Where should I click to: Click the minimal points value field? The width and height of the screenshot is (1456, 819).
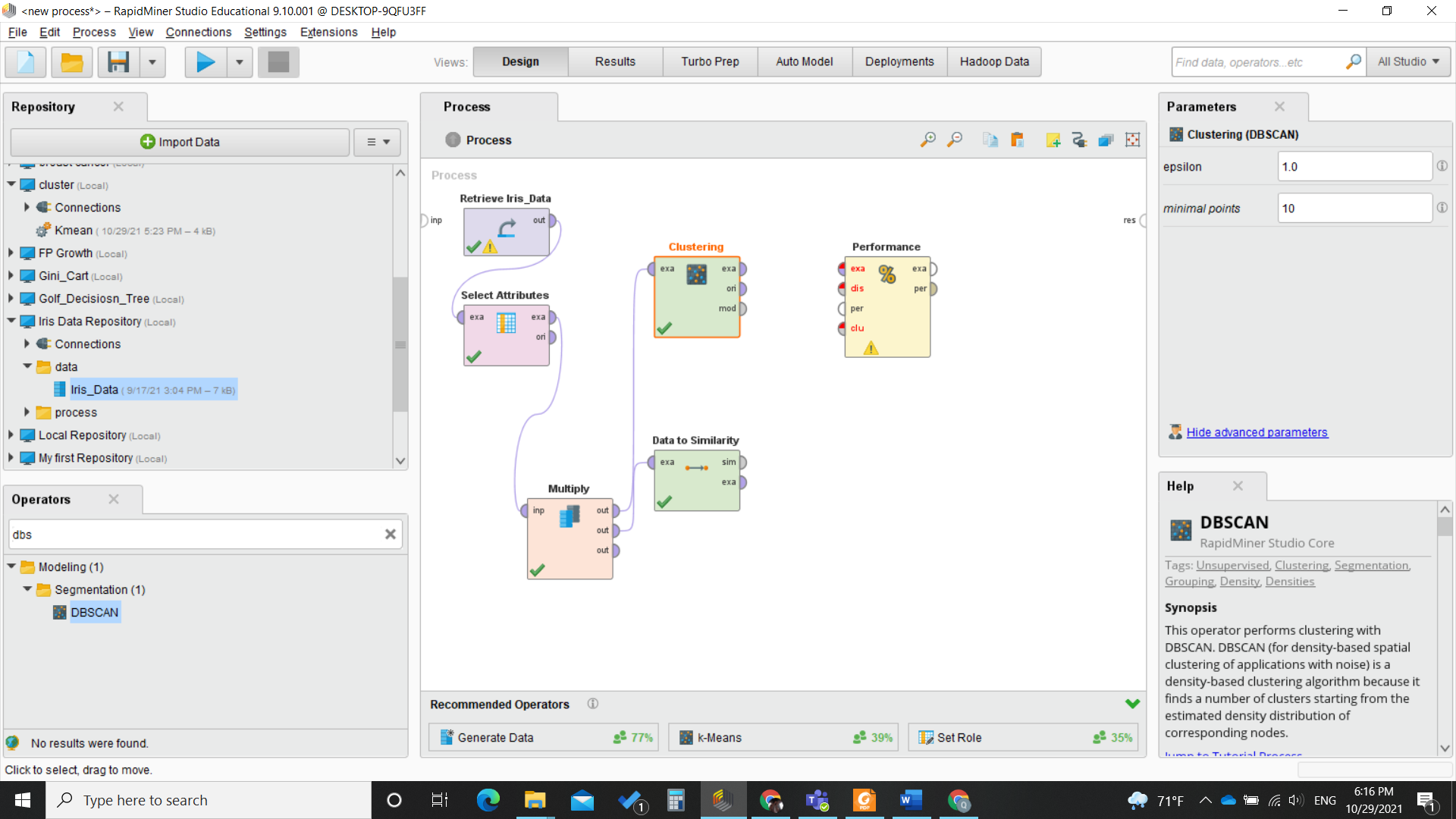point(1354,208)
